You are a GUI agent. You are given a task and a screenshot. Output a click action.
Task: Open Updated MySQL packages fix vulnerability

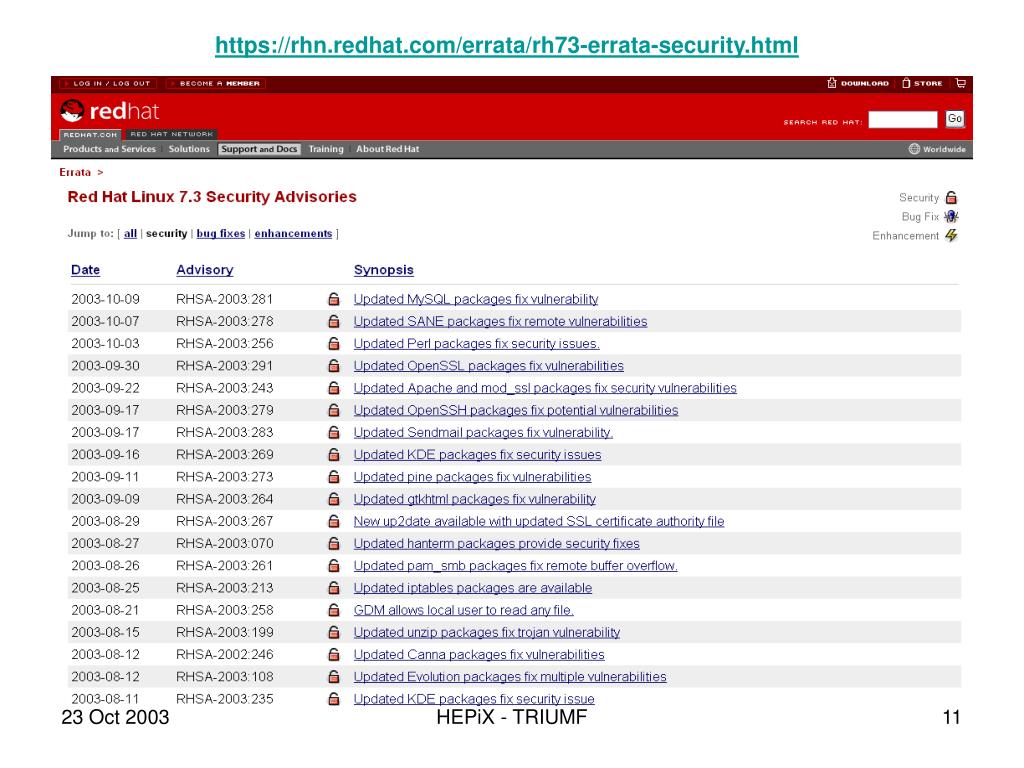(x=475, y=299)
